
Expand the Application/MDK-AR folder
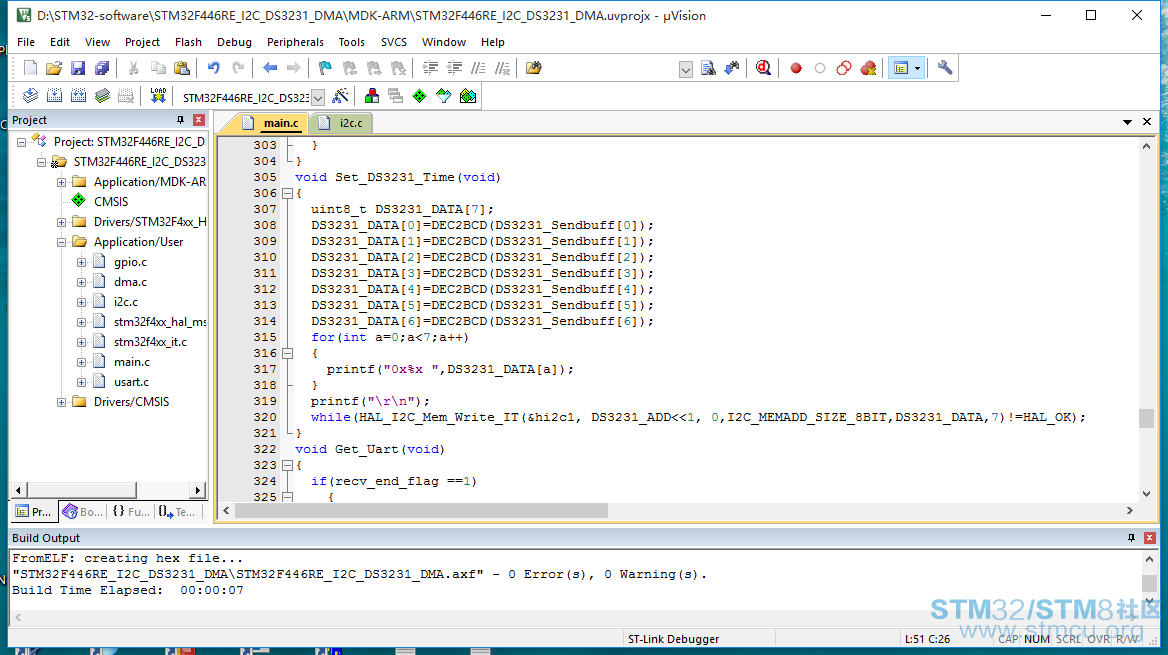tap(62, 182)
